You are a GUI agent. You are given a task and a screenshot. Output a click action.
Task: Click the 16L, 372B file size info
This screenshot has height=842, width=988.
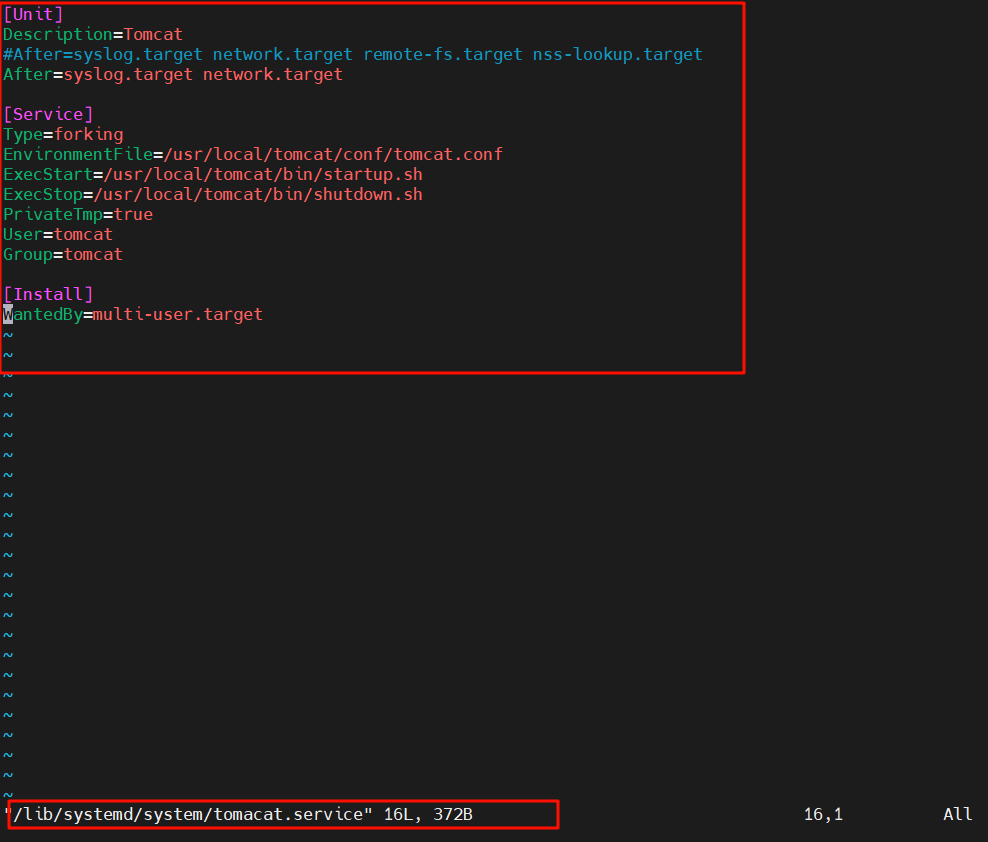tap(428, 814)
